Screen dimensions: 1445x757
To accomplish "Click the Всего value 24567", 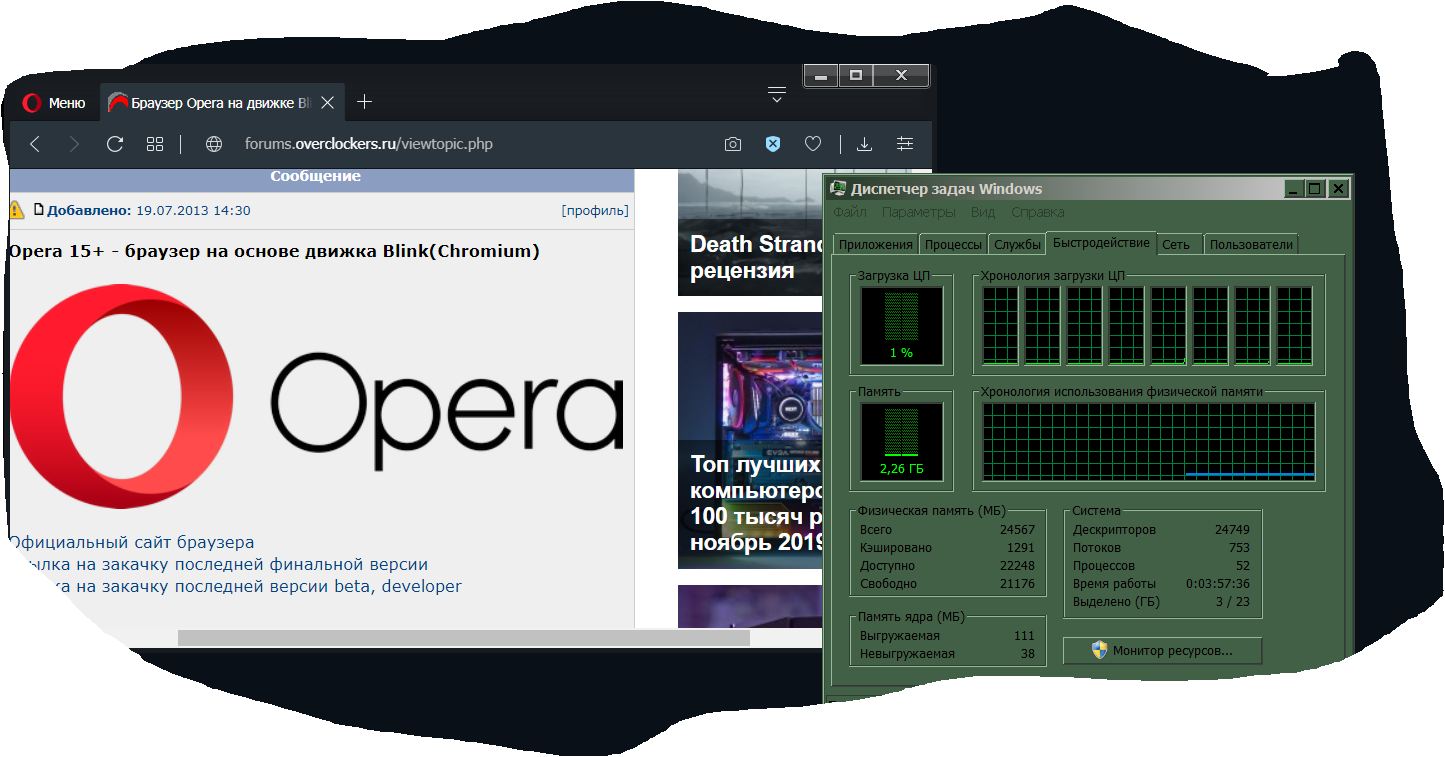I will (x=1017, y=530).
